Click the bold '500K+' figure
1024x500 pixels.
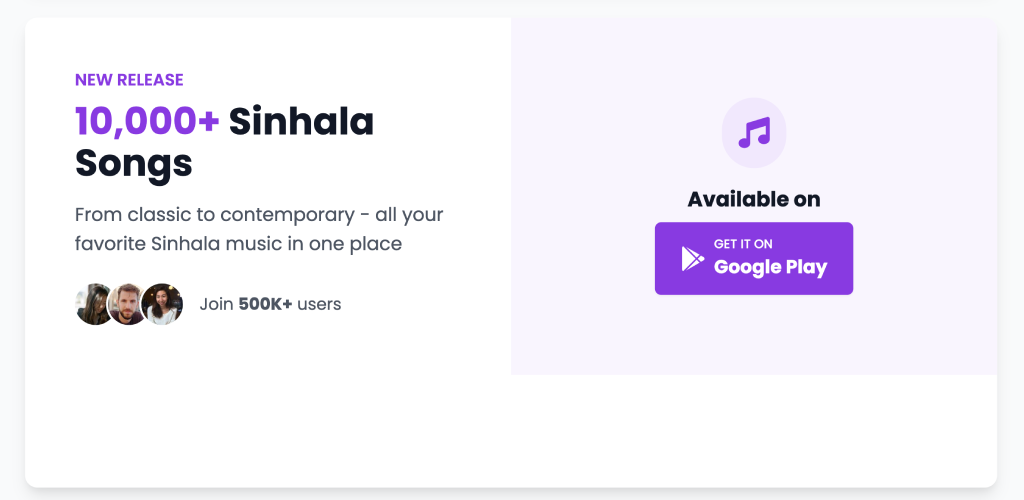click(x=265, y=304)
